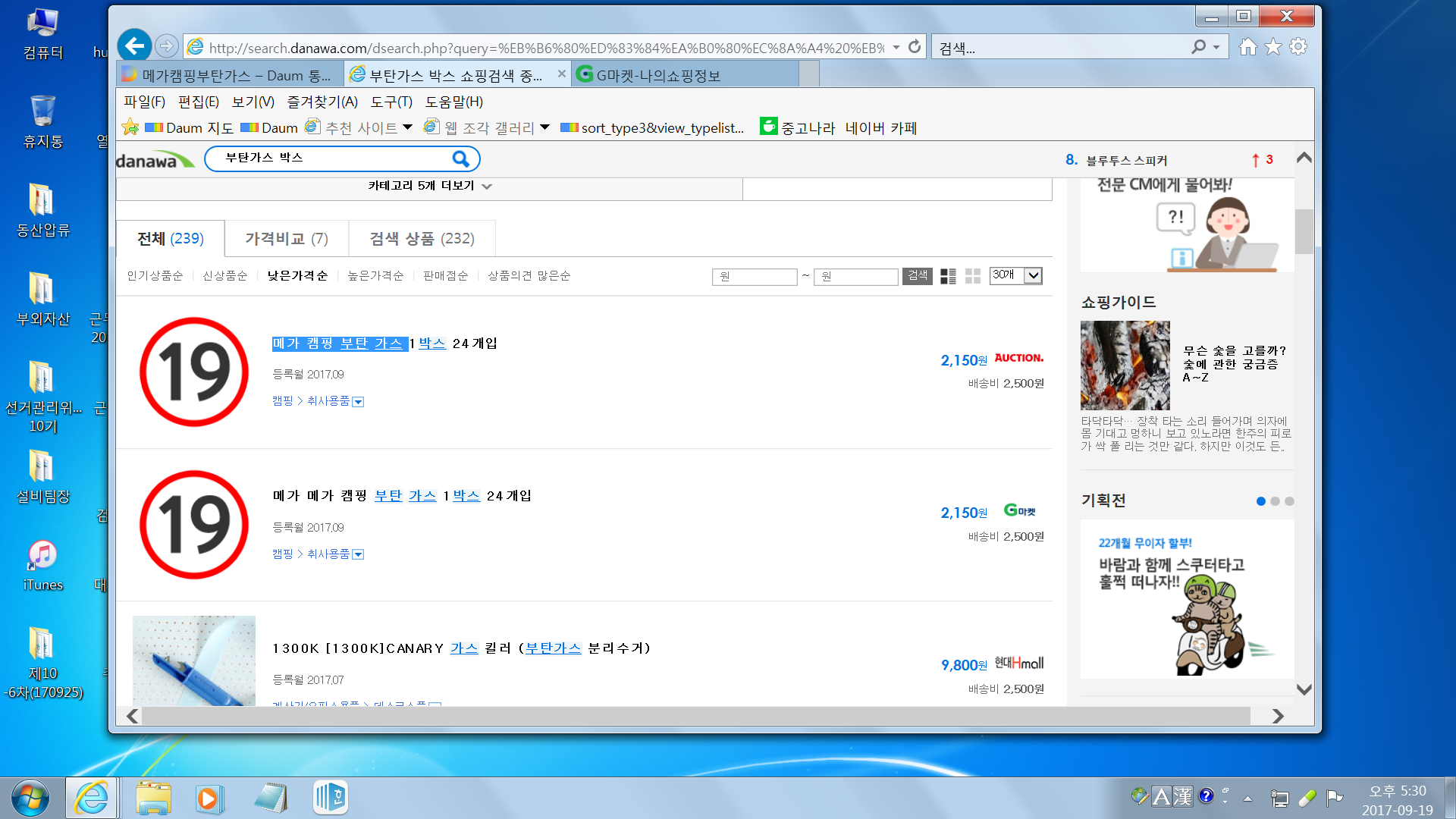1456x819 pixels.
Task: Open the search provider dropdown arrow
Action: coord(1216,47)
